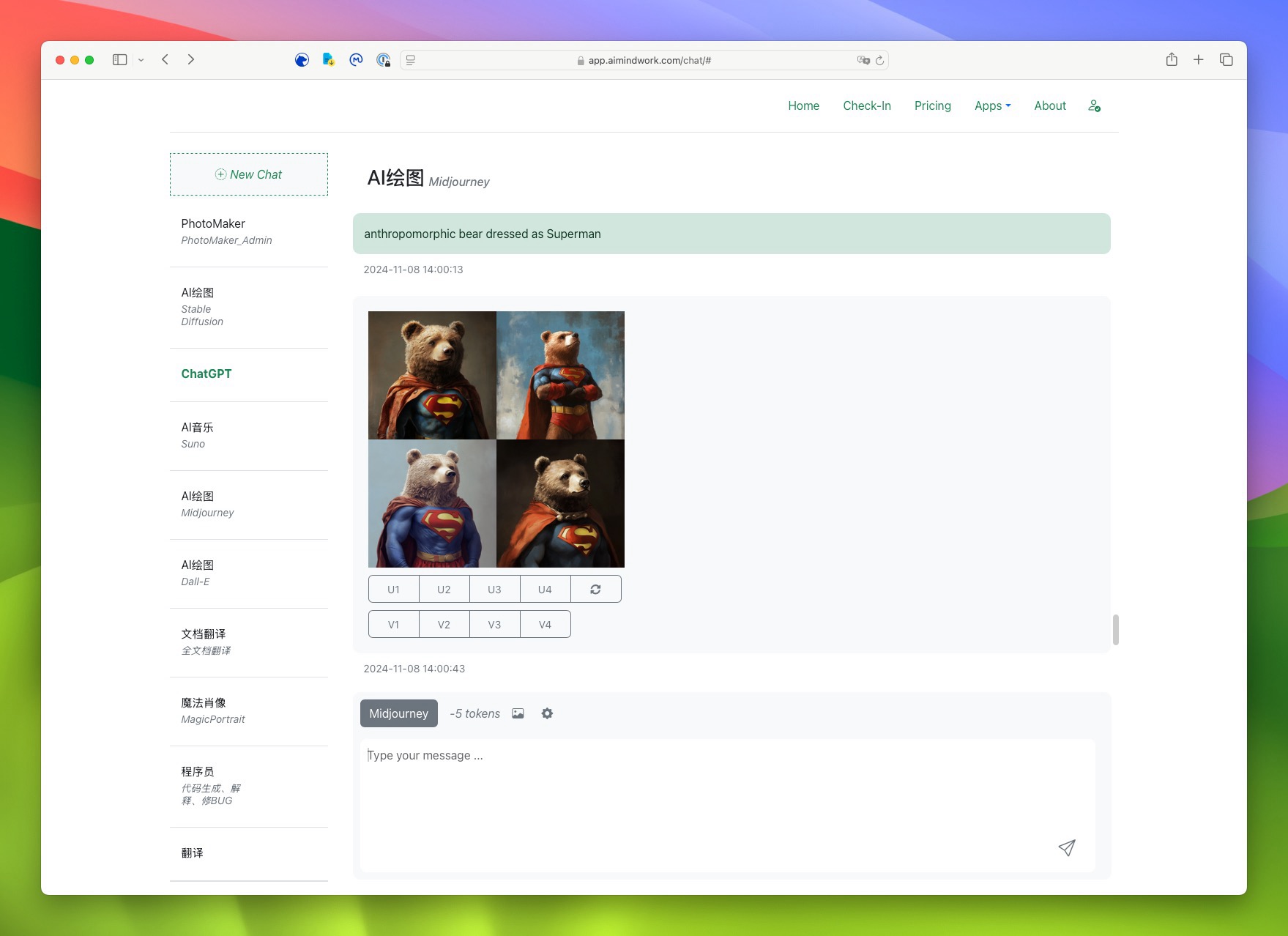Image resolution: width=1288 pixels, height=936 pixels.
Task: Expand the Apps dropdown menu
Action: (992, 105)
